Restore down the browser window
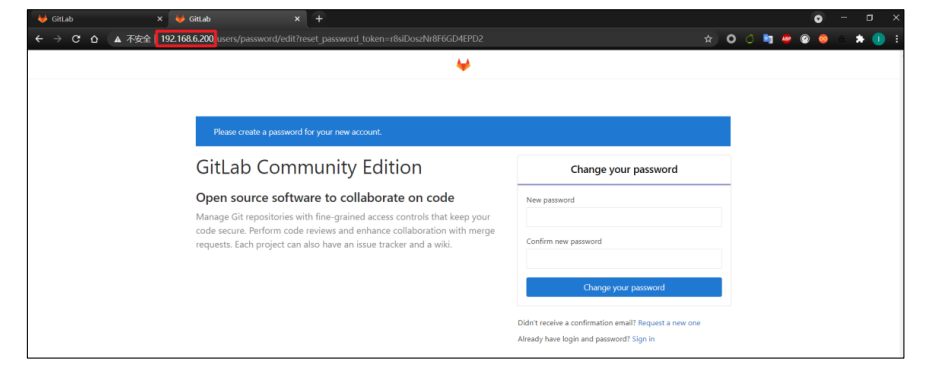The height and width of the screenshot is (370, 928). [x=869, y=18]
